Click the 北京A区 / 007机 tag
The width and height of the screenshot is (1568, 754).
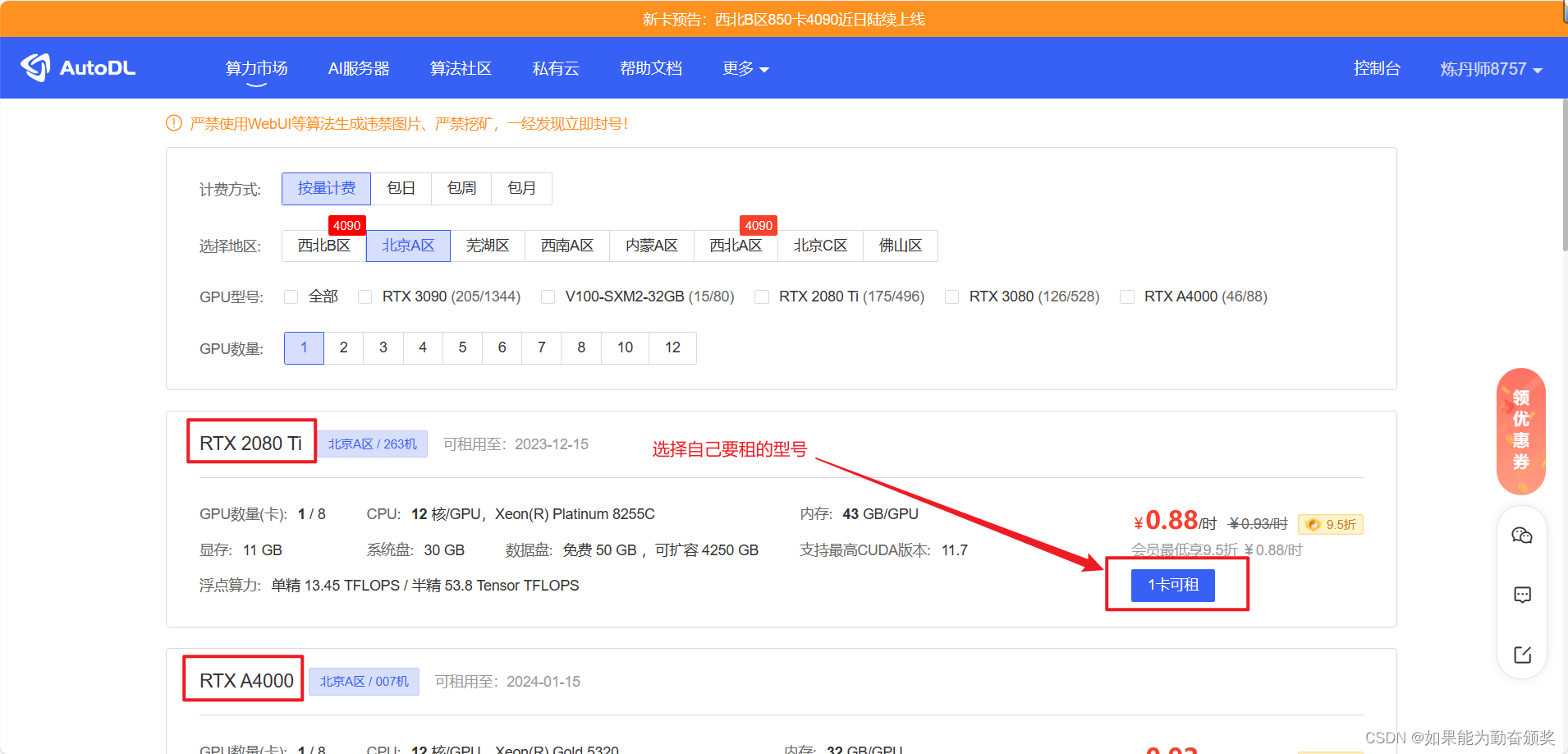(x=364, y=682)
